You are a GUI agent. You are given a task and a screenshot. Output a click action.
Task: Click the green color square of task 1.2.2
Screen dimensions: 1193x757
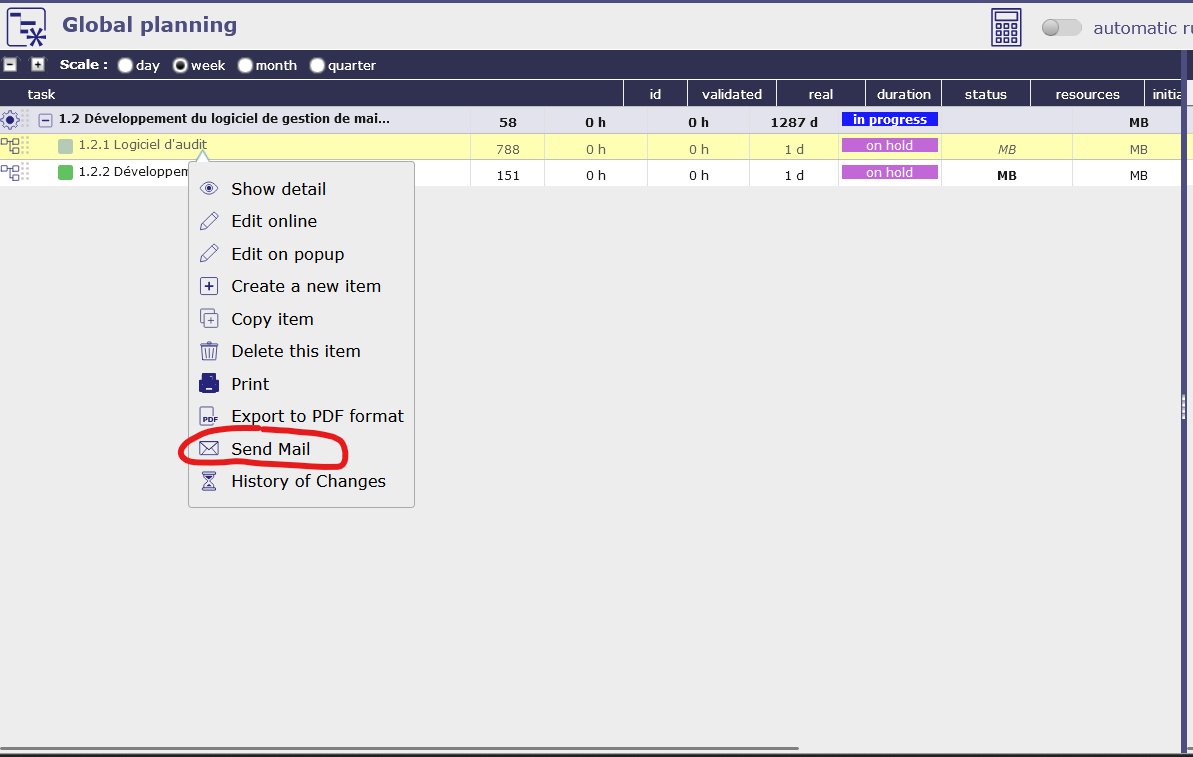point(66,173)
